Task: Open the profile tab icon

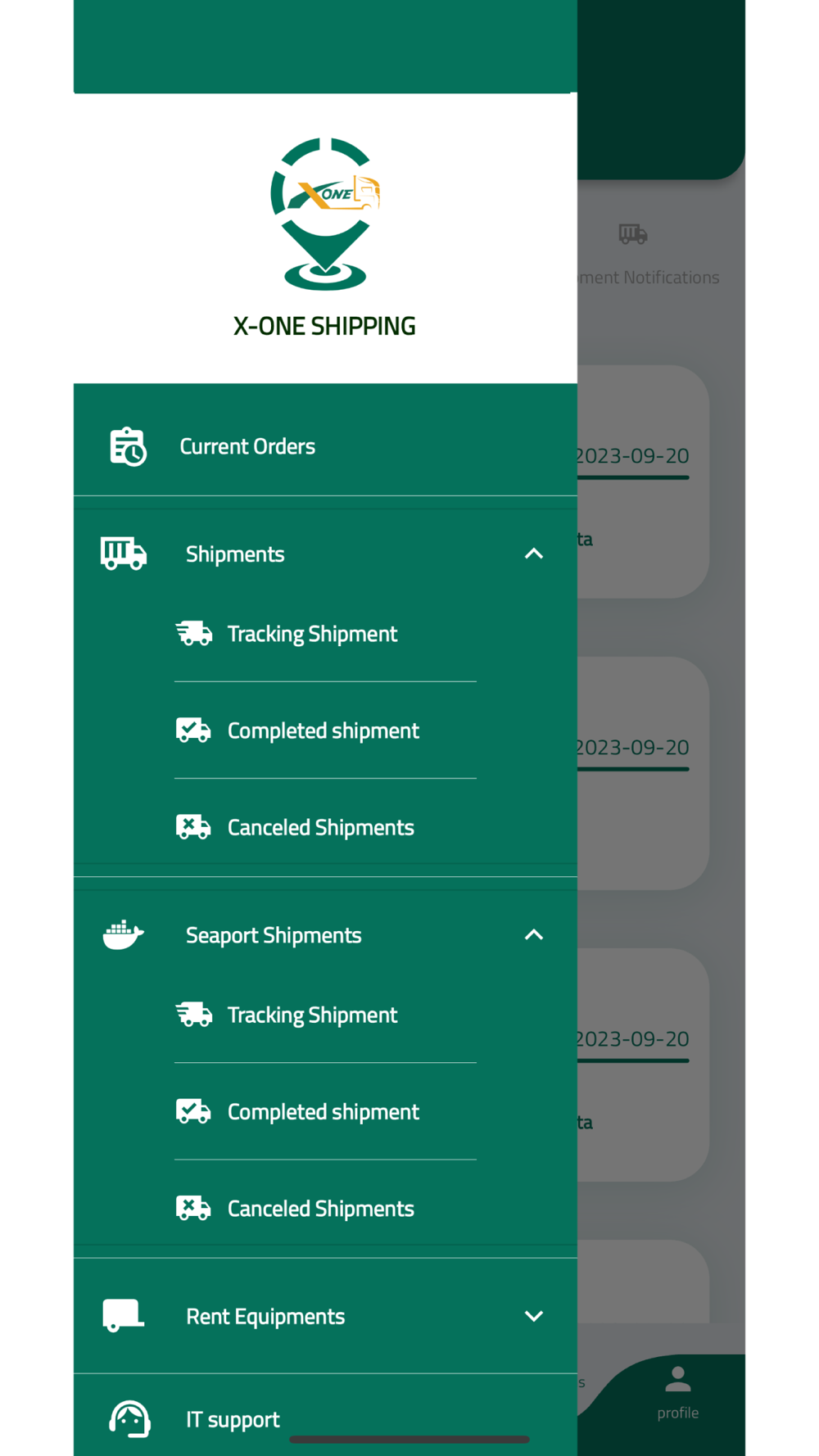Action: click(678, 1379)
